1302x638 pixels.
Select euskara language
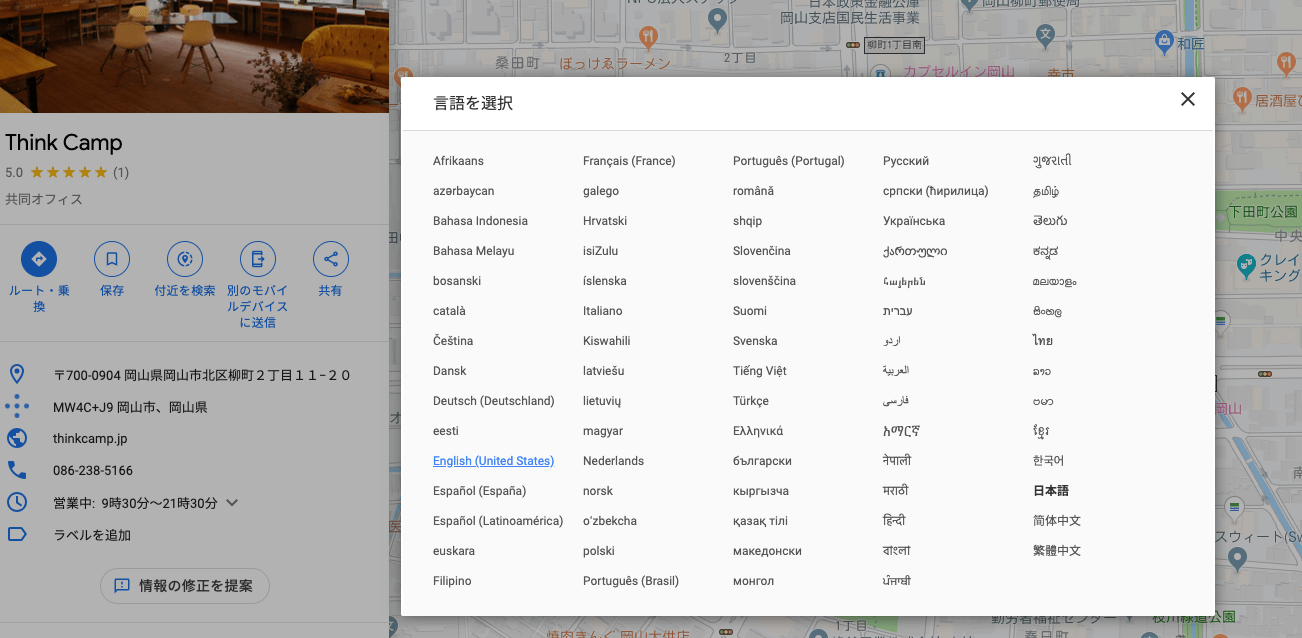pyautogui.click(x=454, y=551)
